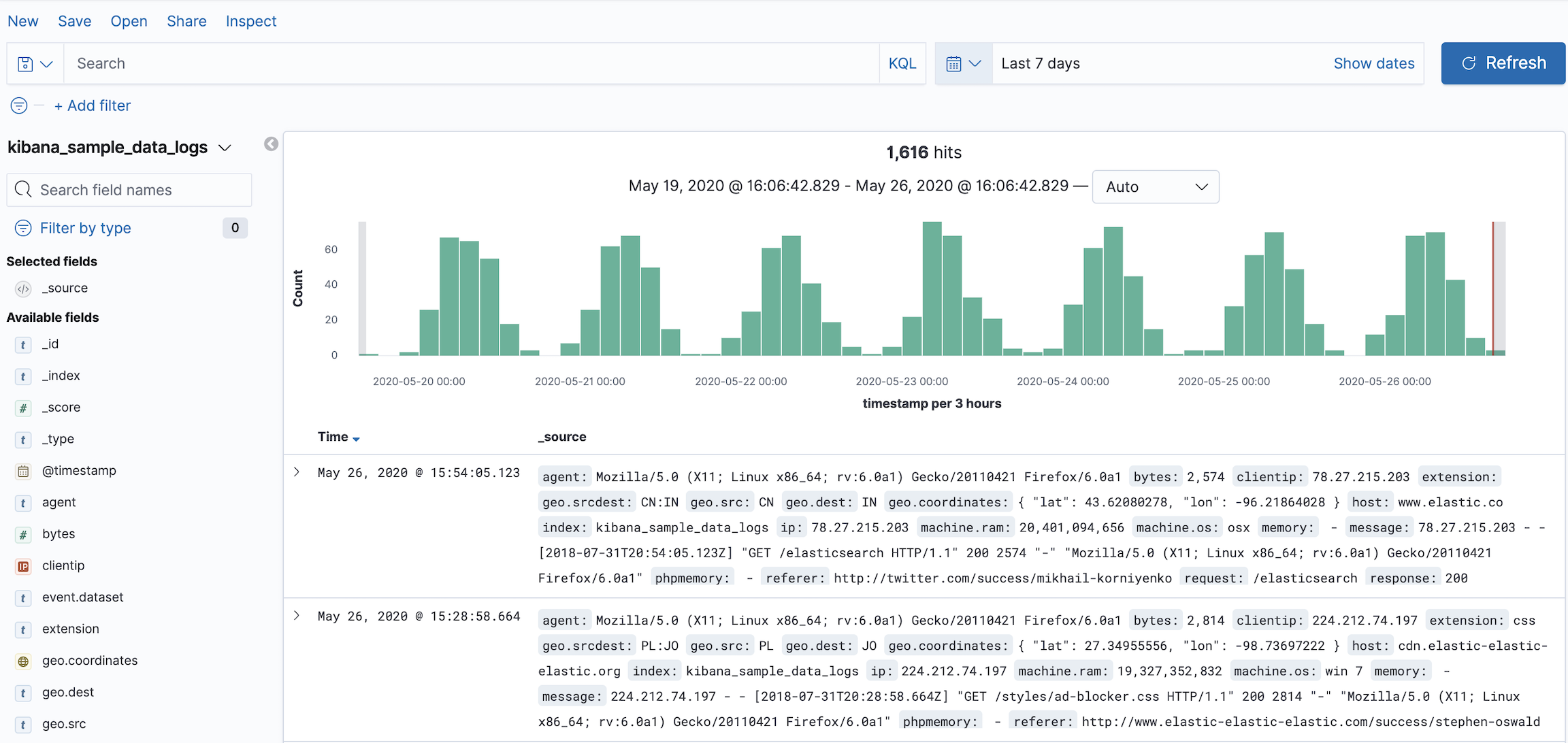
Task: Open the saved query menu
Action: (x=35, y=64)
